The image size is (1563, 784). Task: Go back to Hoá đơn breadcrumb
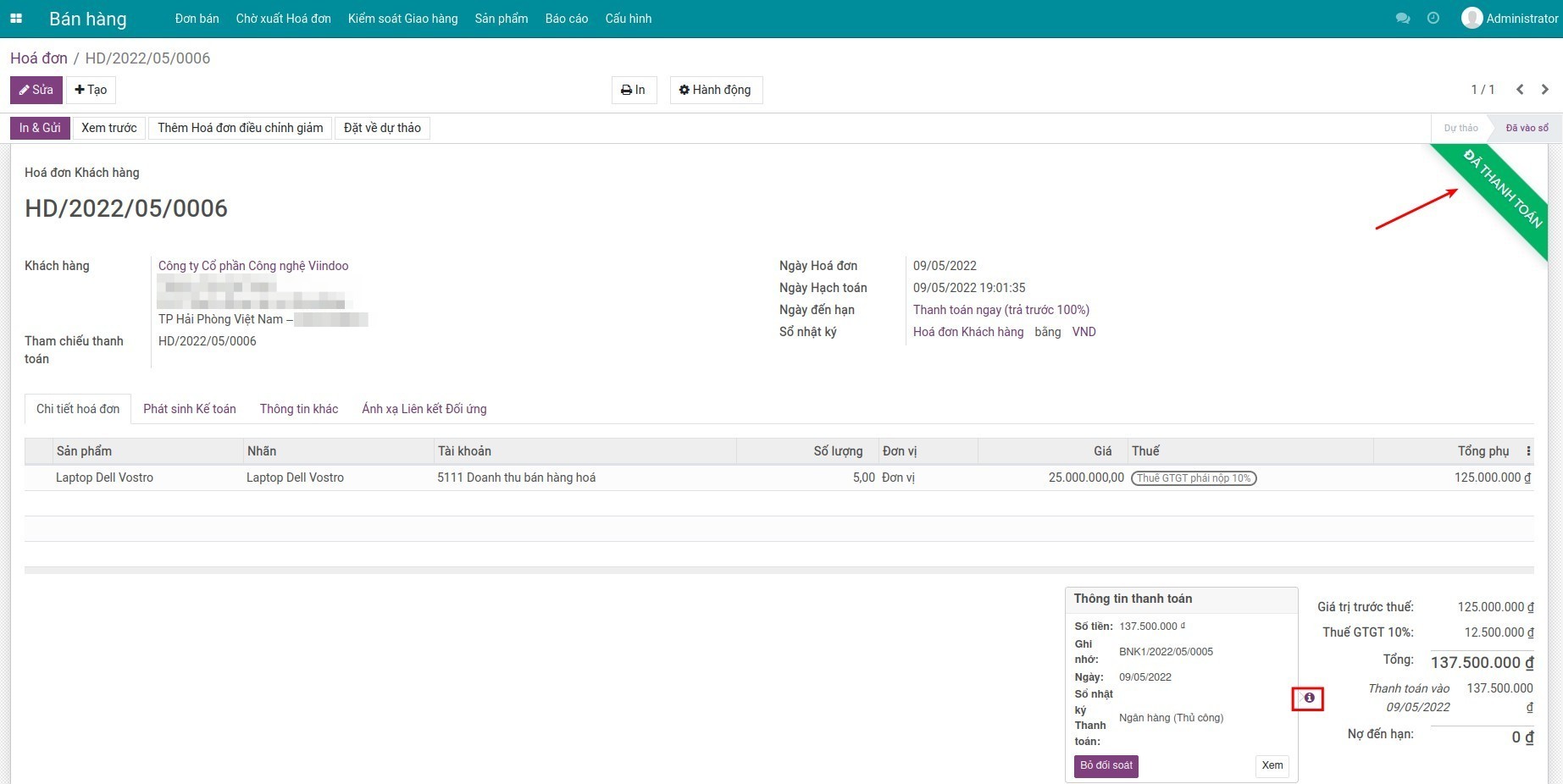coord(39,58)
